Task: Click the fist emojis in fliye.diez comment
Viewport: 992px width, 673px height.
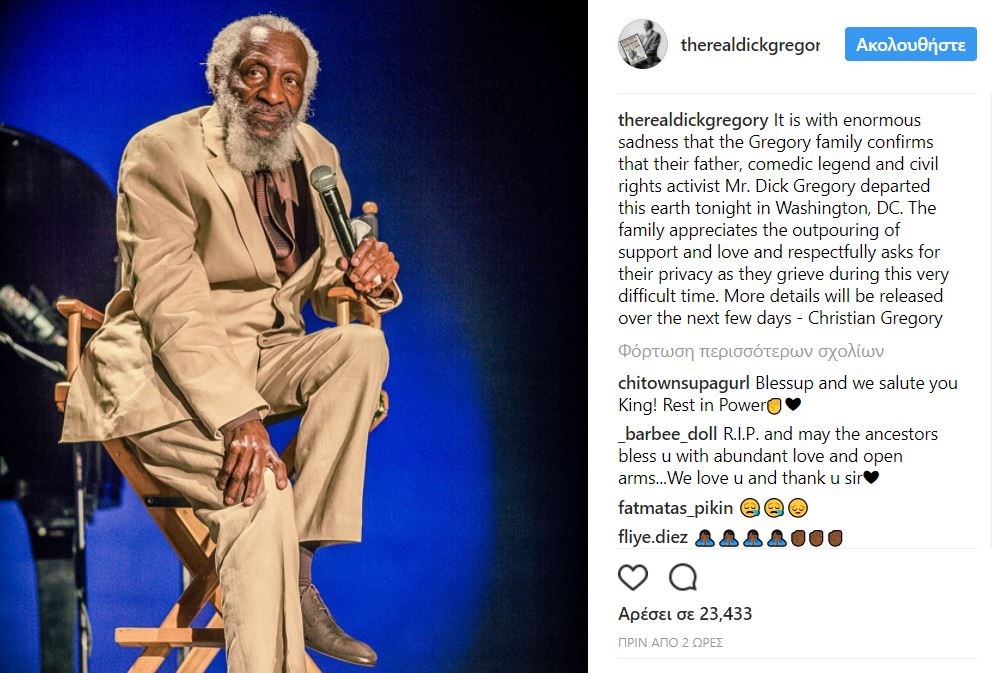Action: coord(816,538)
